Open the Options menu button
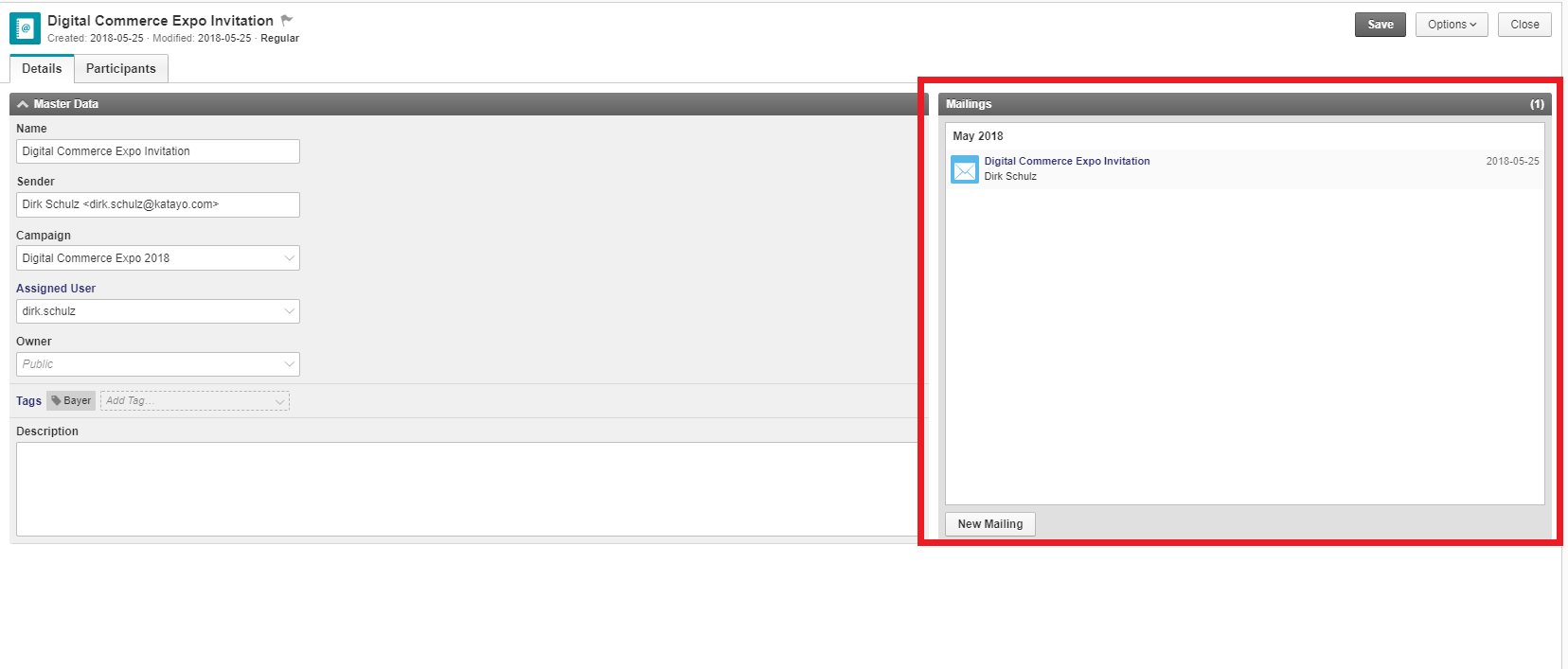Viewport: 1568px width, 669px height. click(x=1451, y=25)
